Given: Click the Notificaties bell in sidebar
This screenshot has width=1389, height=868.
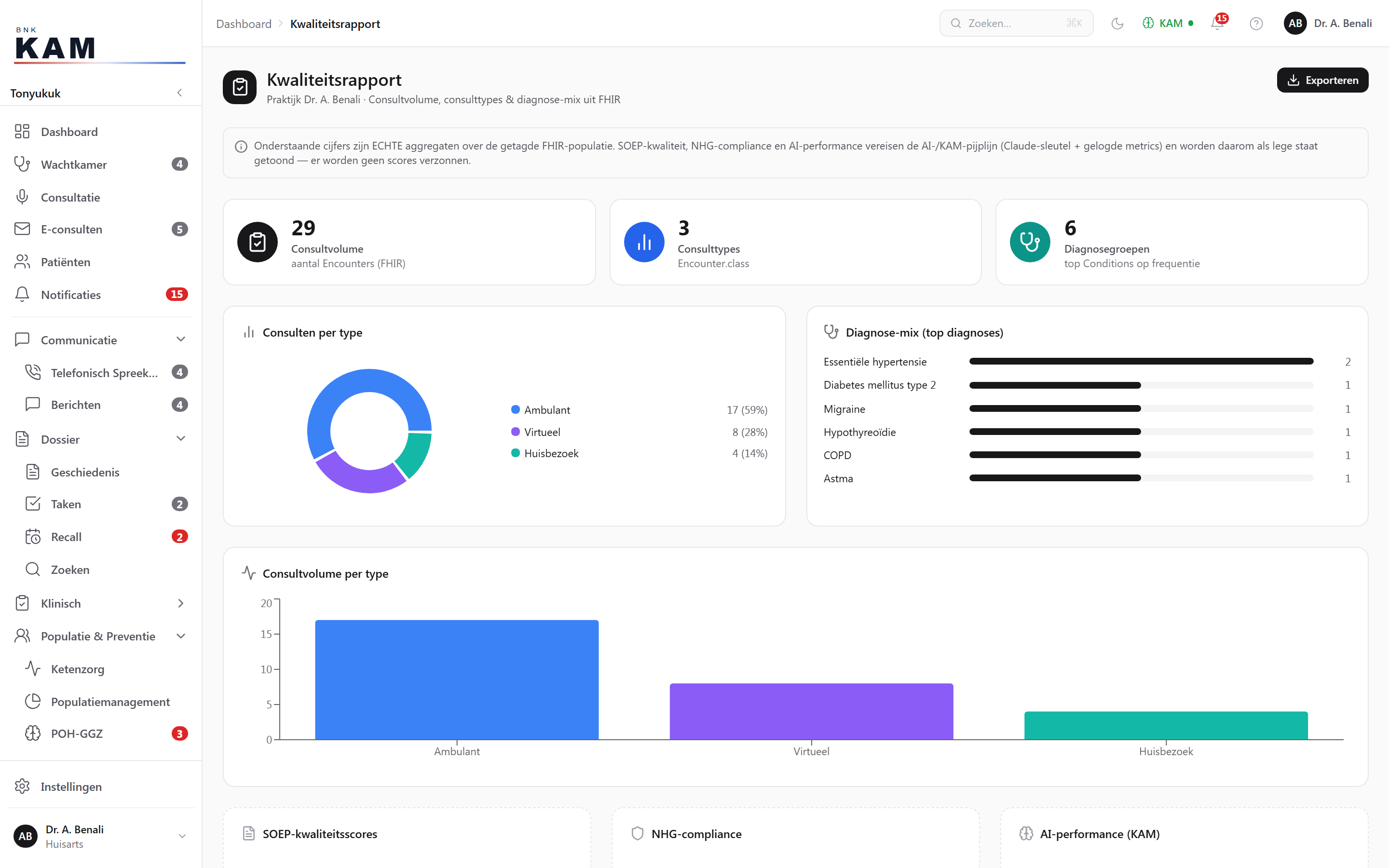Looking at the screenshot, I should point(22,295).
